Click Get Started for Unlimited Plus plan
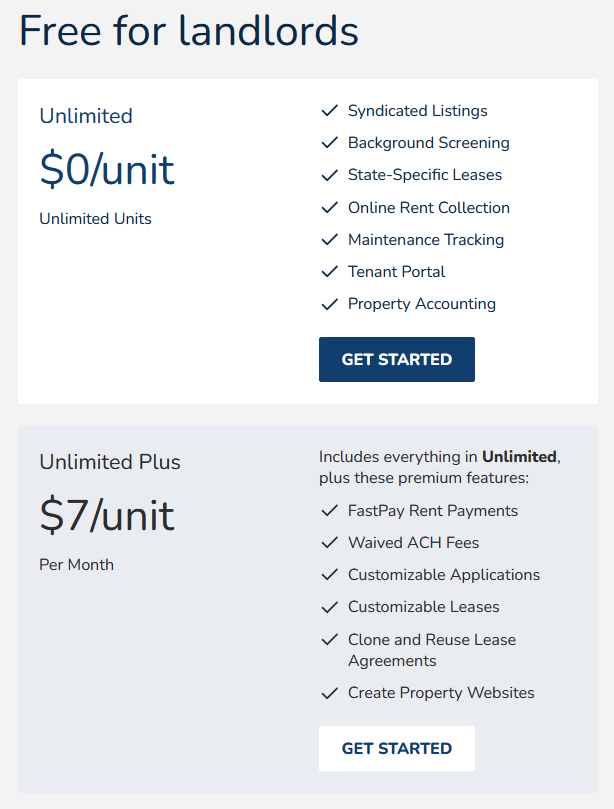Image resolution: width=614 pixels, height=809 pixels. coord(397,749)
